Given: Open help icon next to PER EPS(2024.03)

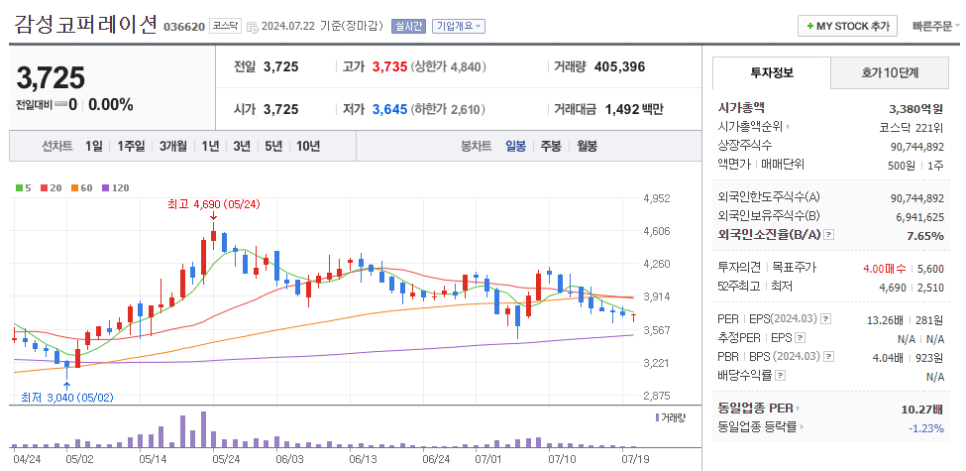Looking at the screenshot, I should click(826, 319).
